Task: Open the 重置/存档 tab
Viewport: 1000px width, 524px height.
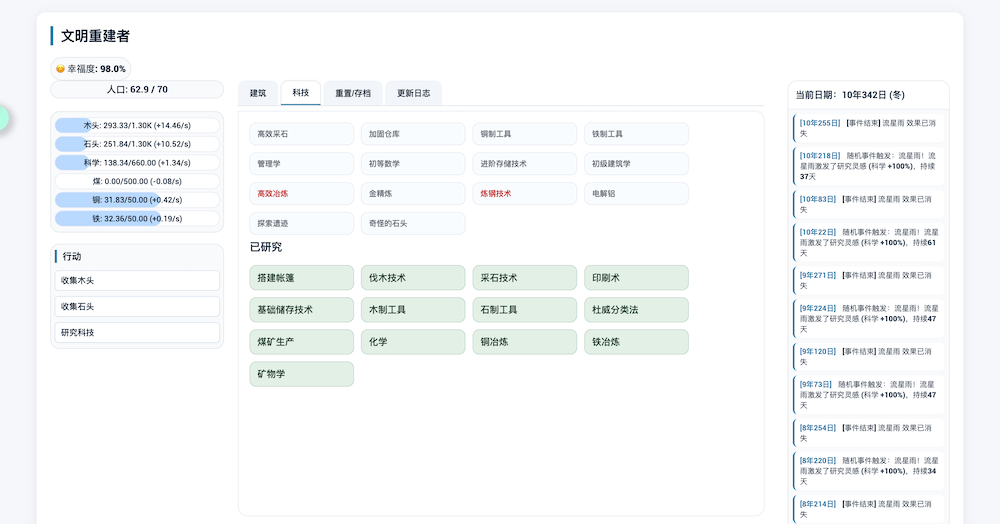Action: [352, 93]
